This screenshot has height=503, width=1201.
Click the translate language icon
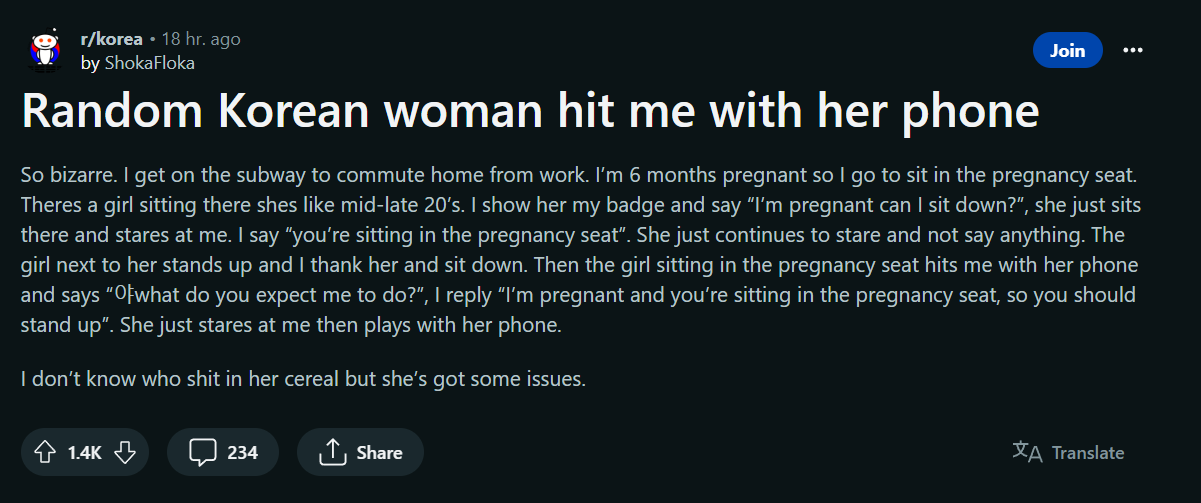tap(1027, 452)
